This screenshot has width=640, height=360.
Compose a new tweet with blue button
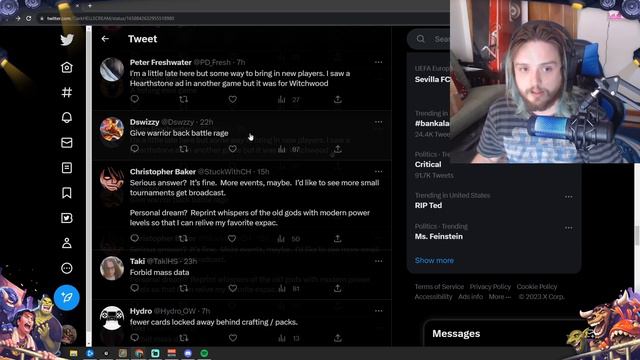pyautogui.click(x=67, y=298)
